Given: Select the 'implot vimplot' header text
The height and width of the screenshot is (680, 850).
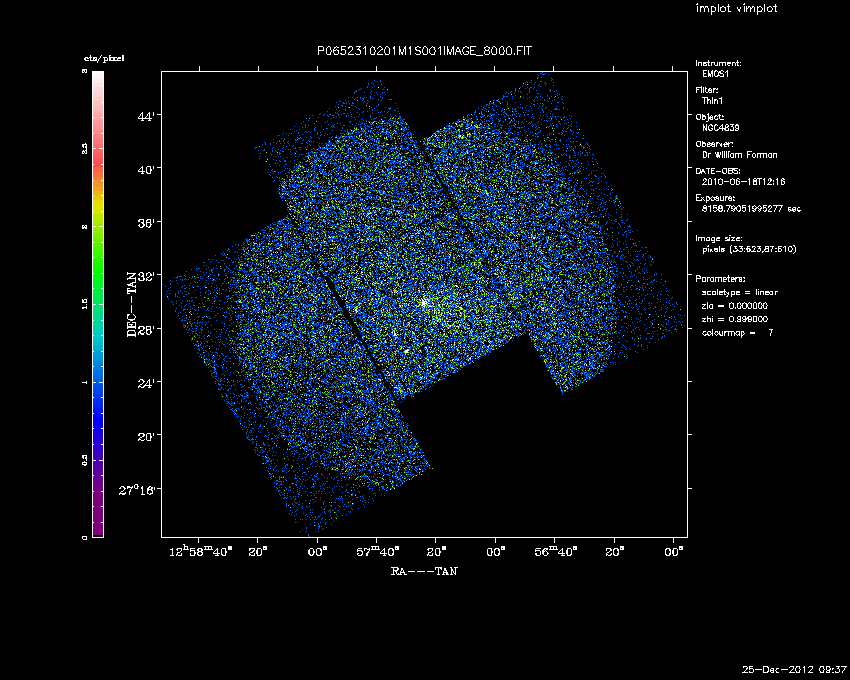Looking at the screenshot, I should (x=736, y=9).
